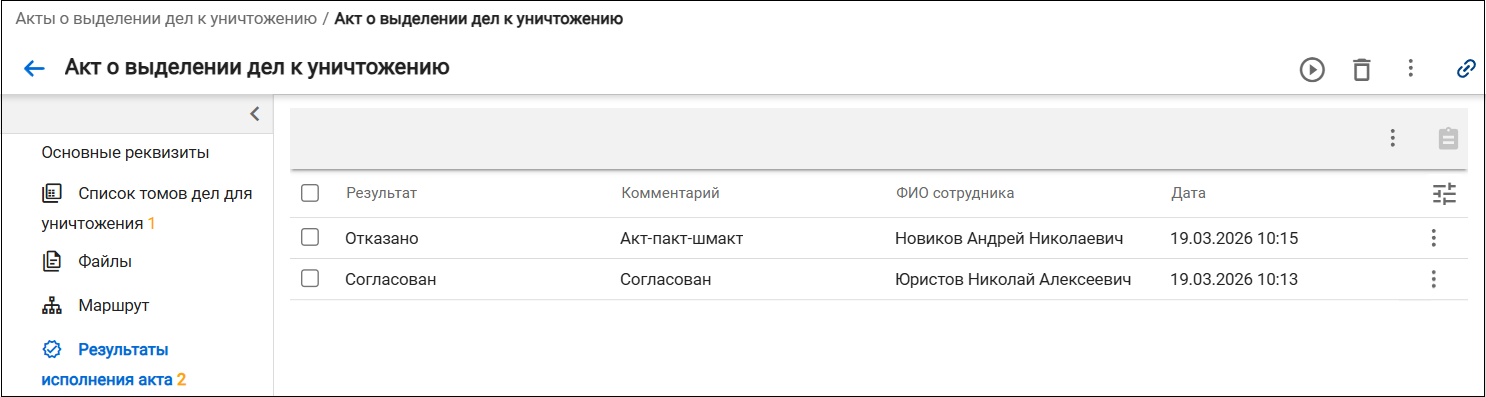The image size is (1486, 397).
Task: Open the three-dot menu in page header
Action: [x=1410, y=68]
